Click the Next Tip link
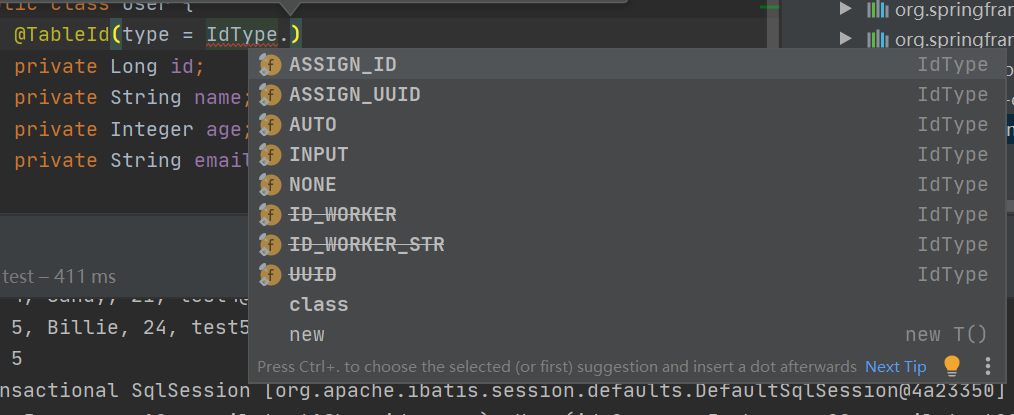The height and width of the screenshot is (415, 1014). click(896, 367)
